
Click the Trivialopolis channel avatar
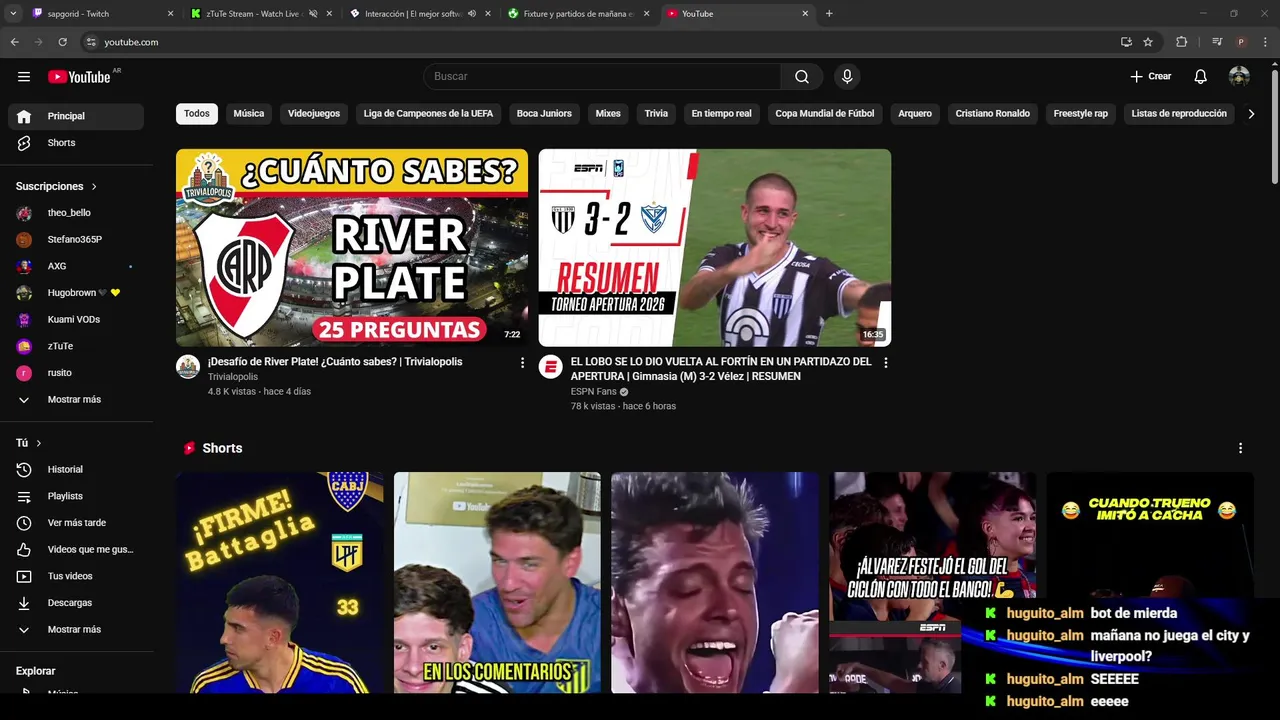tap(188, 366)
